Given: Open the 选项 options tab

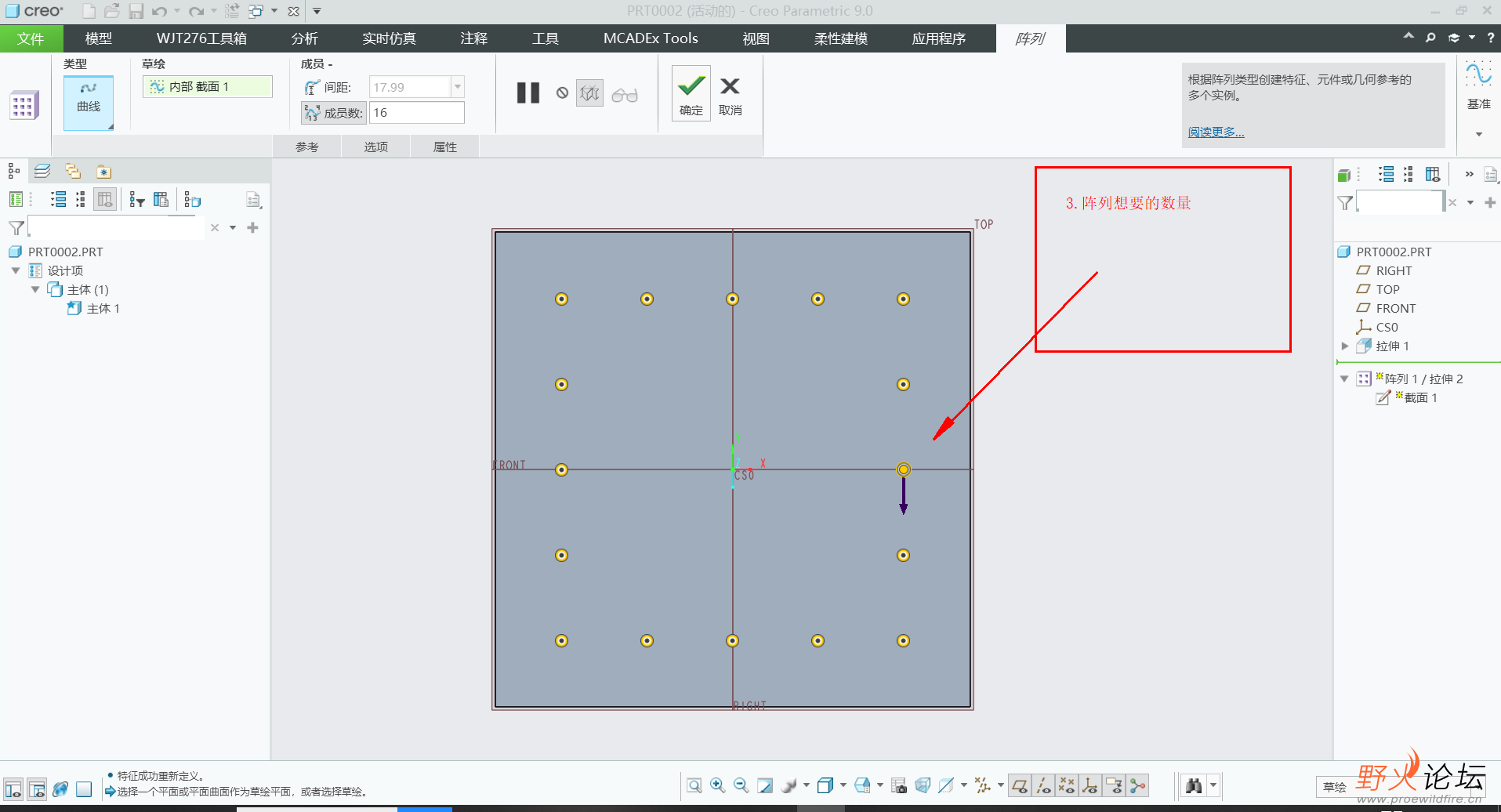Looking at the screenshot, I should pos(376,147).
